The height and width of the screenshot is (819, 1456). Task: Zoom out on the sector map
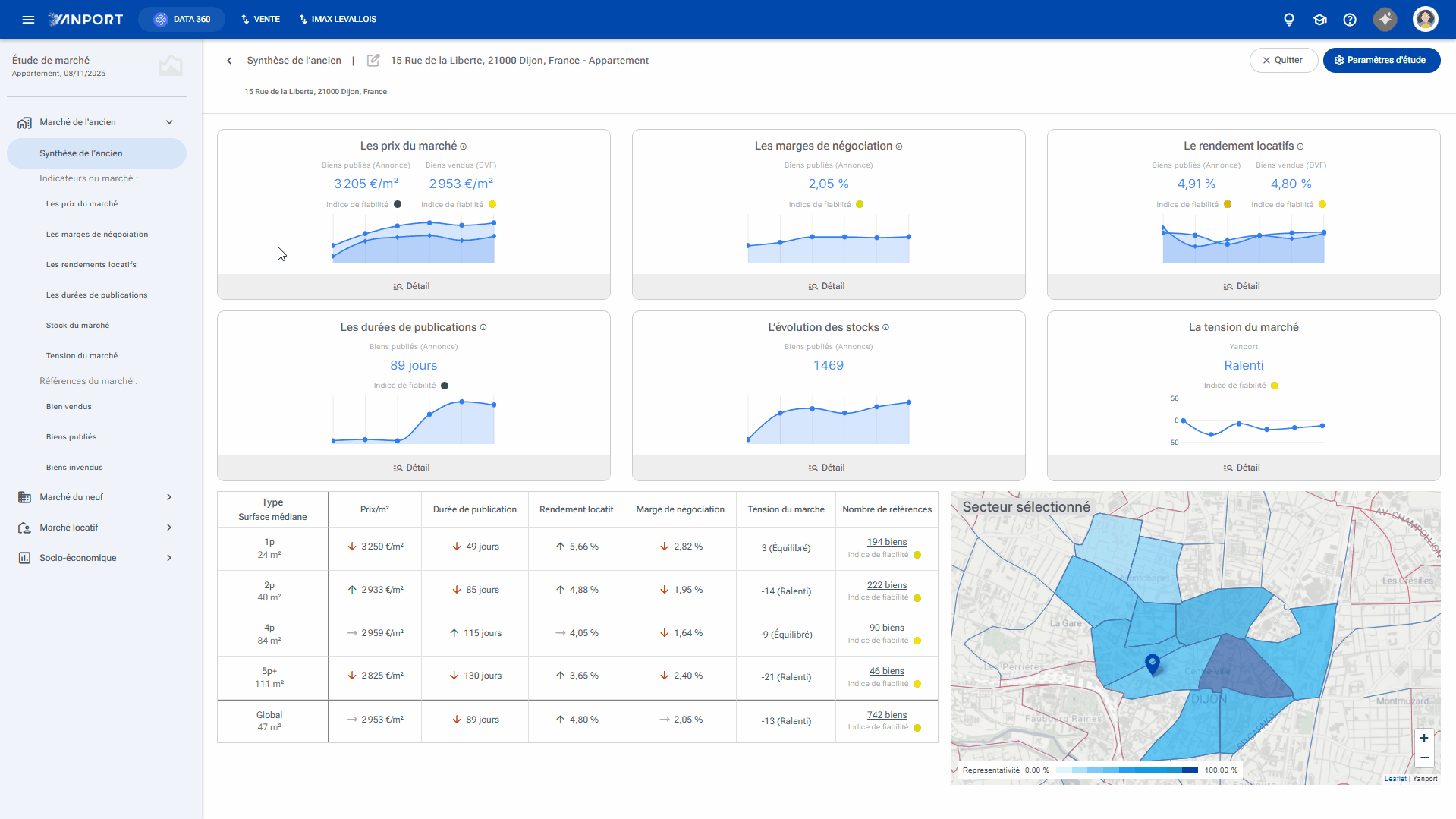click(1423, 758)
